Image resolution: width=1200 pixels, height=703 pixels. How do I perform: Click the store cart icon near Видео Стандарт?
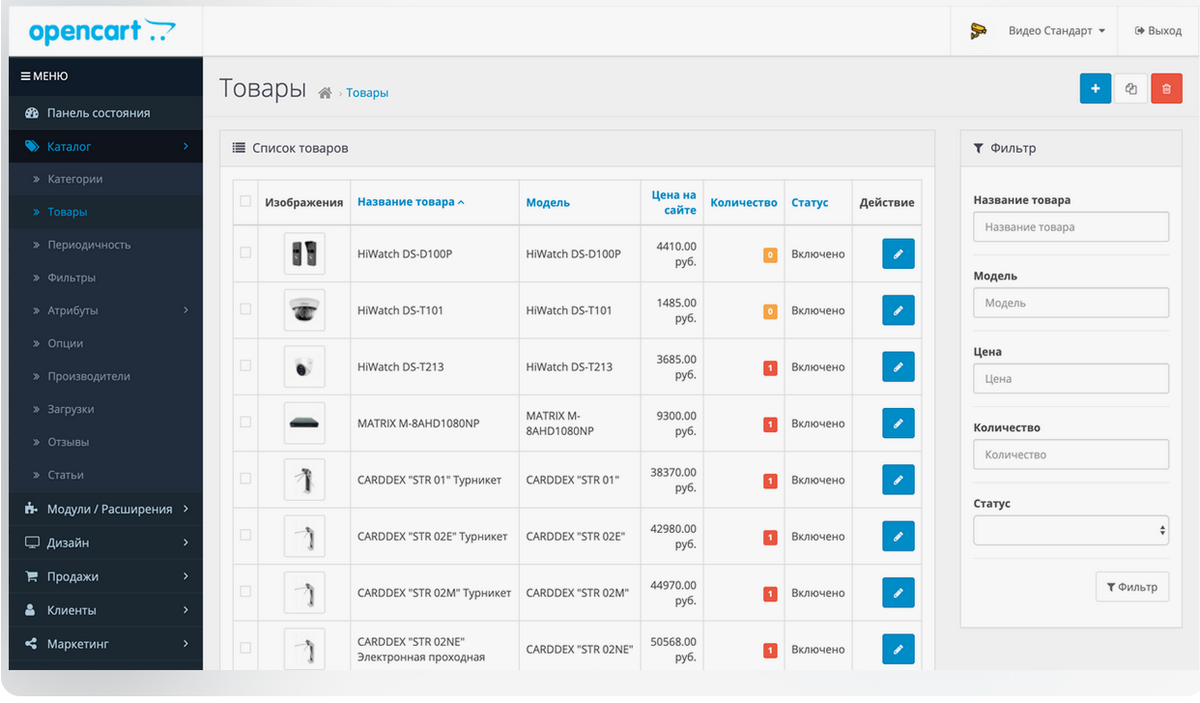coord(978,30)
